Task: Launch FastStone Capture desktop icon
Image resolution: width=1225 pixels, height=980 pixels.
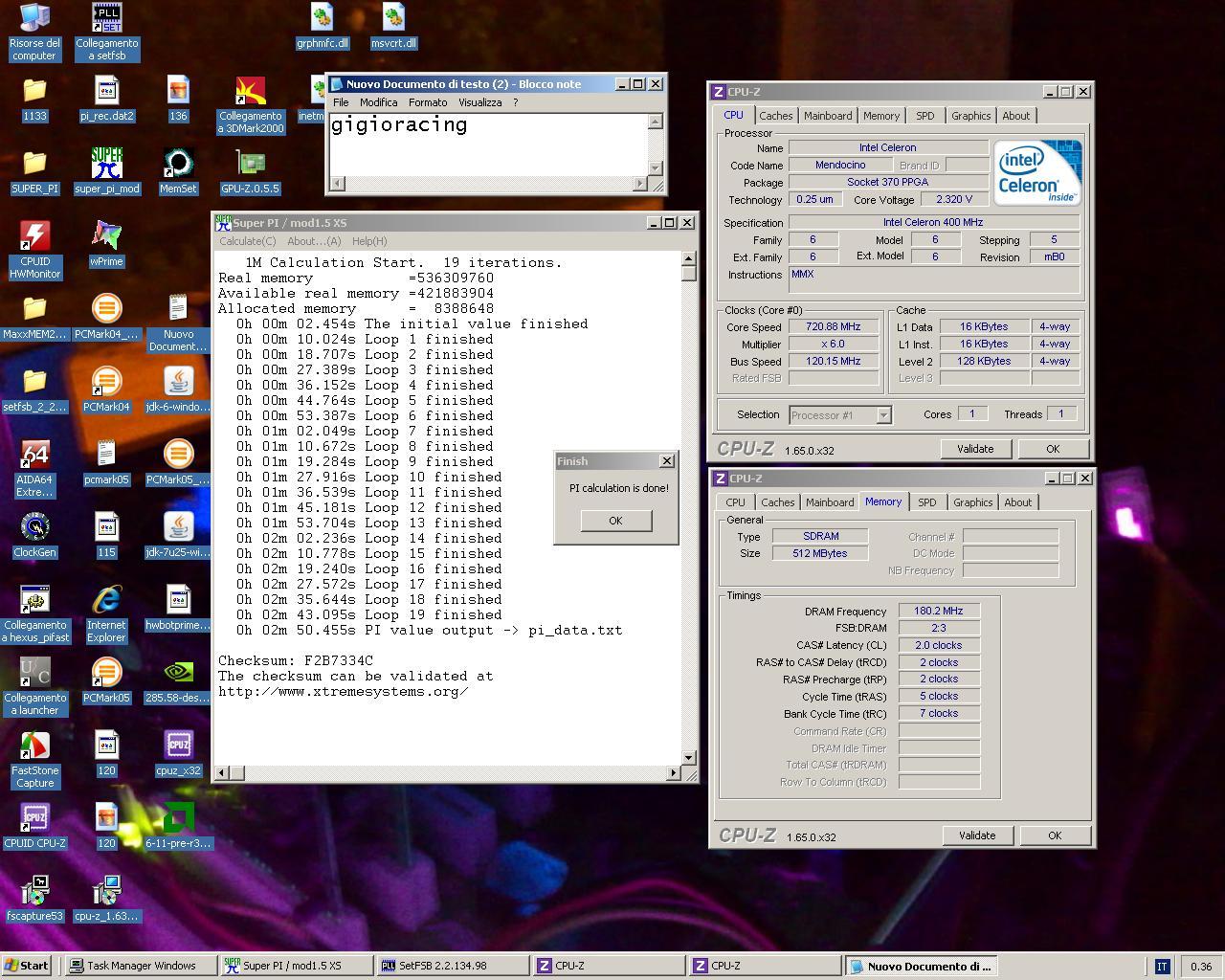Action: click(x=34, y=760)
